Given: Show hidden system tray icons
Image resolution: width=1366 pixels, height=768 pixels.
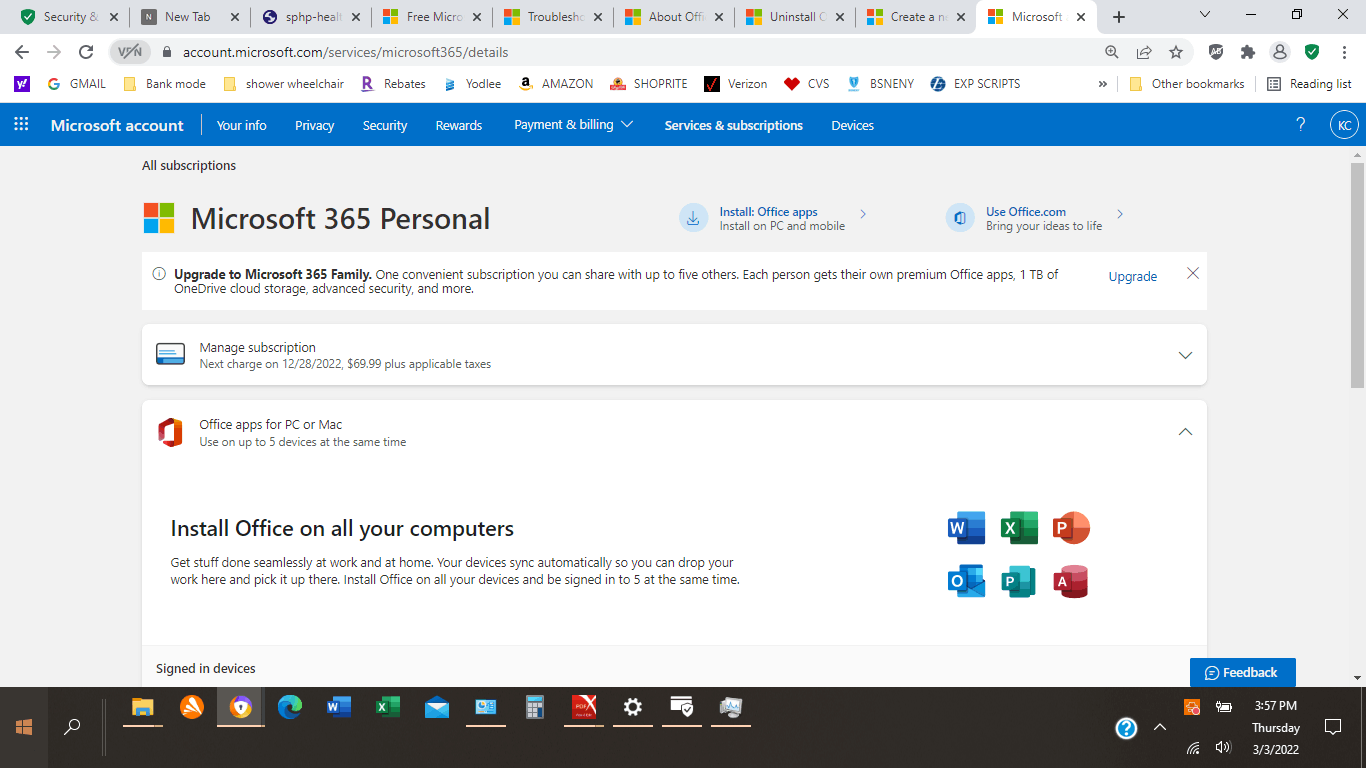Looking at the screenshot, I should [x=1160, y=727].
